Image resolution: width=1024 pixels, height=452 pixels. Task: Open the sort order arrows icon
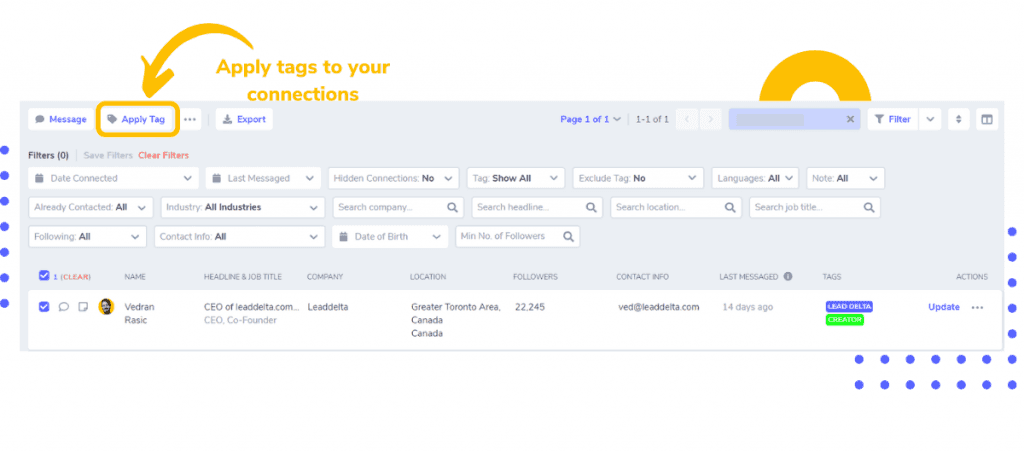coord(959,120)
